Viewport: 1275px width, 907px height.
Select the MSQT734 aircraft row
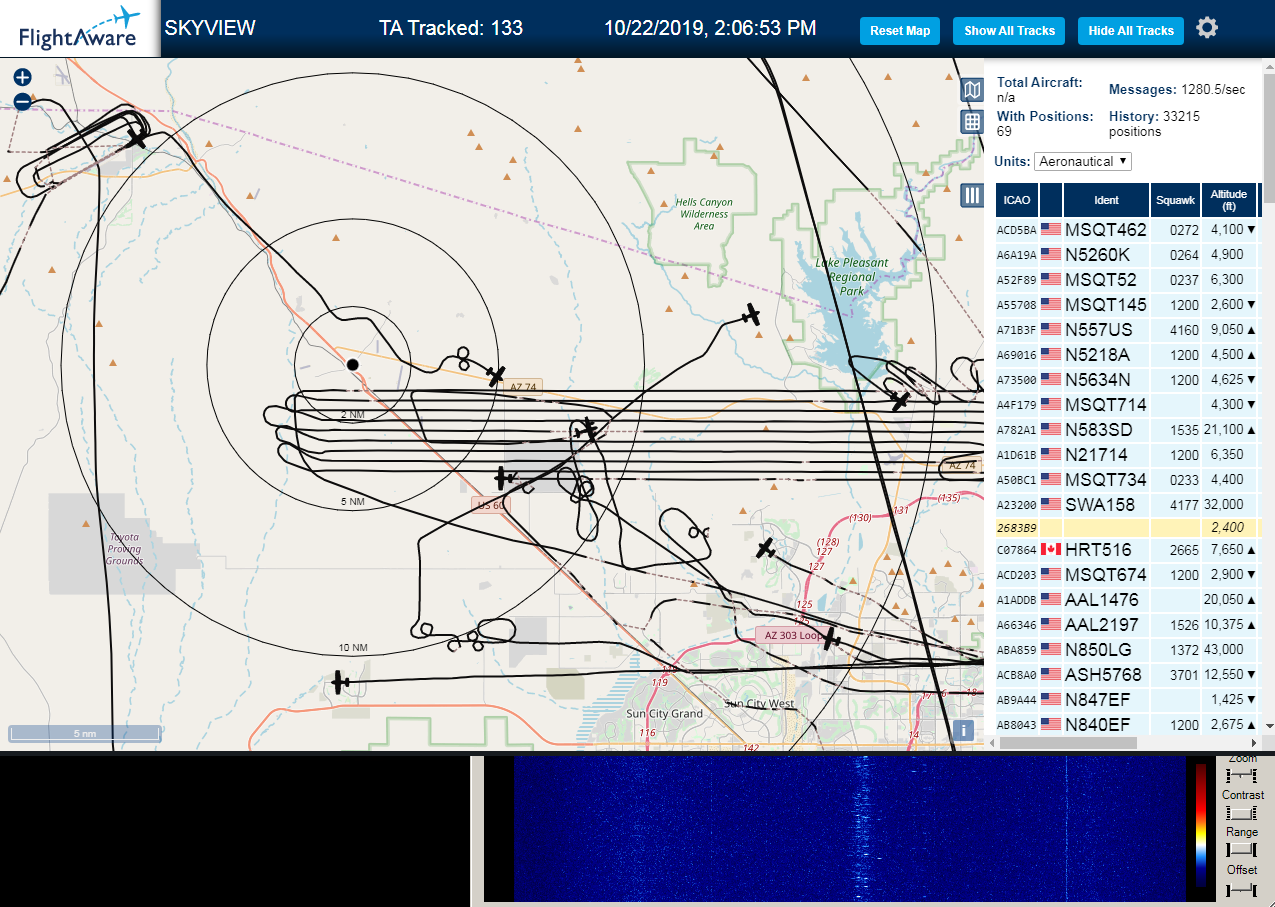coord(1128,479)
